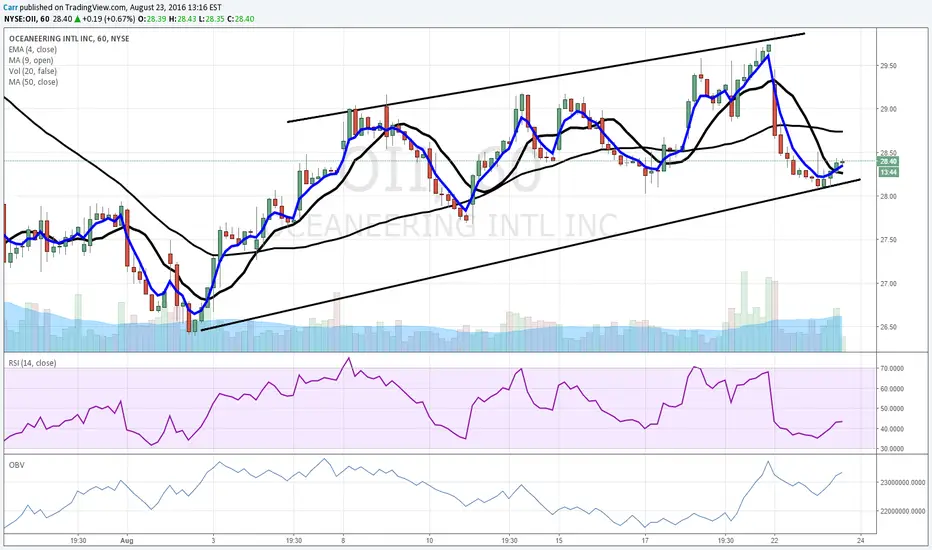
Task: Click the date label 24 on time axis
Action: (861, 540)
